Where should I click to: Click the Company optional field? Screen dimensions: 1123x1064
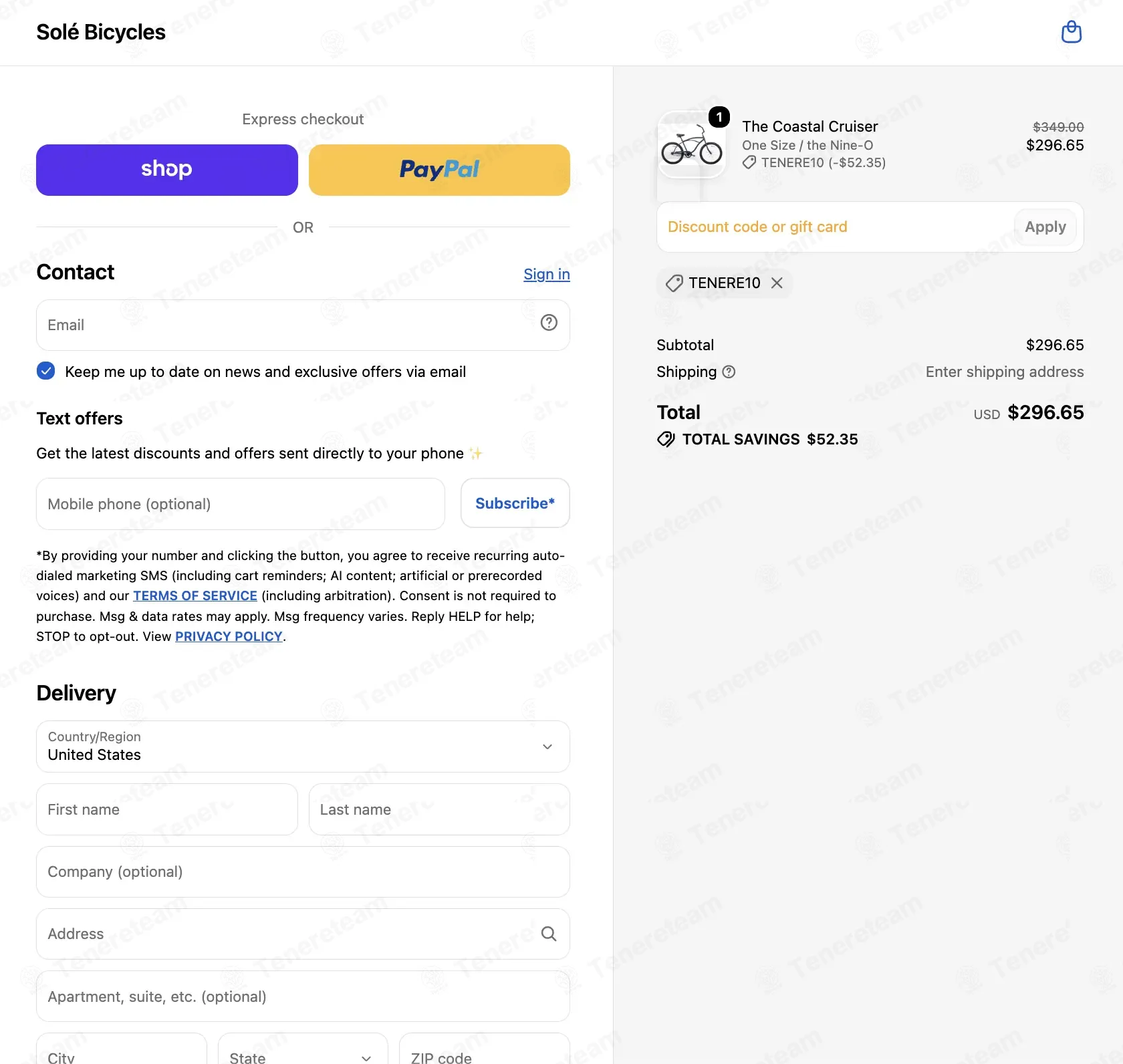click(x=303, y=872)
